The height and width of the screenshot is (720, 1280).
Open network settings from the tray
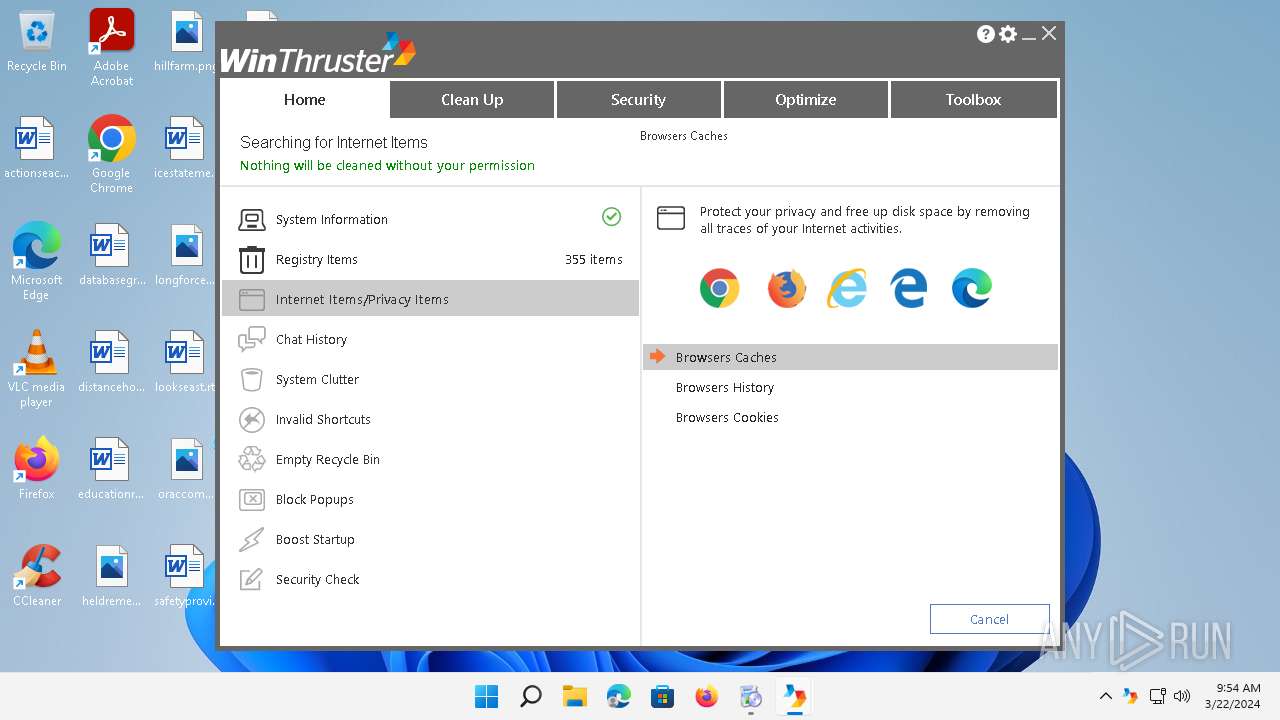[x=1157, y=696]
